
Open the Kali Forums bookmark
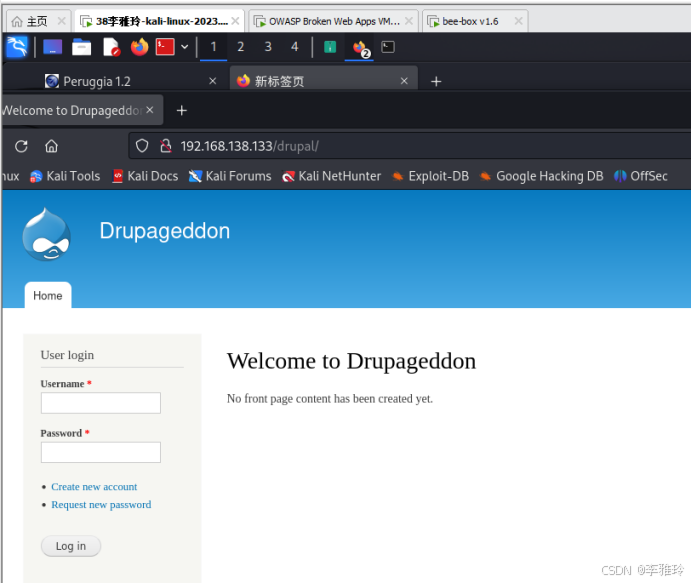click(x=230, y=177)
